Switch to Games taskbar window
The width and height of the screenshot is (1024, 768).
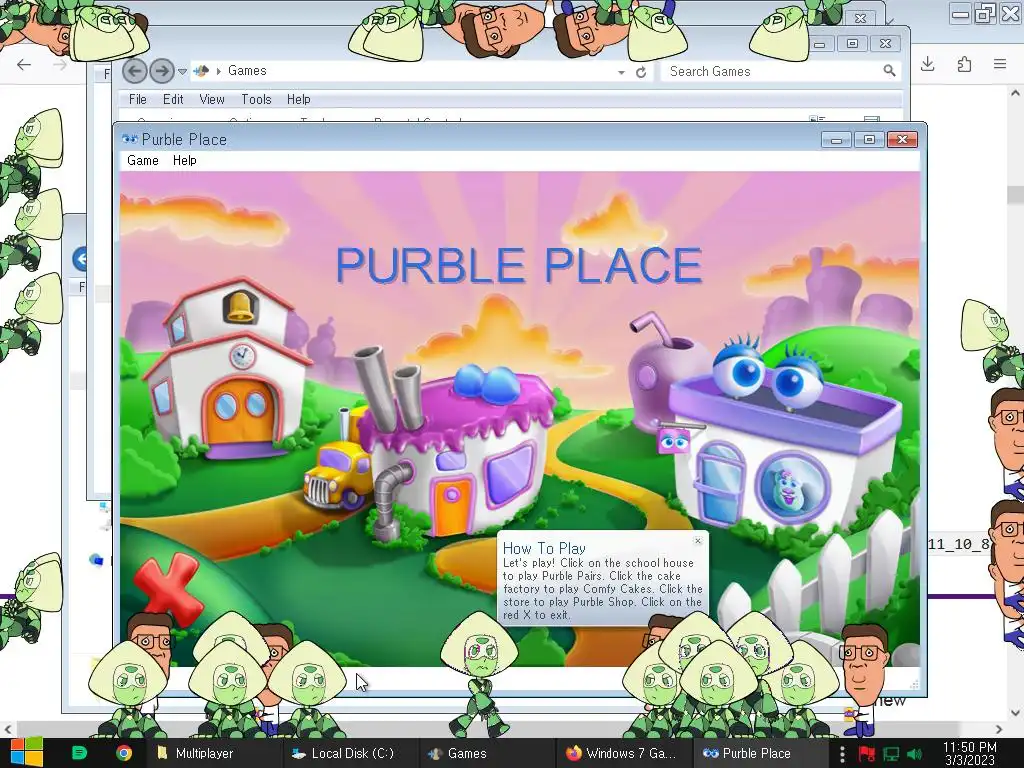(x=487, y=753)
